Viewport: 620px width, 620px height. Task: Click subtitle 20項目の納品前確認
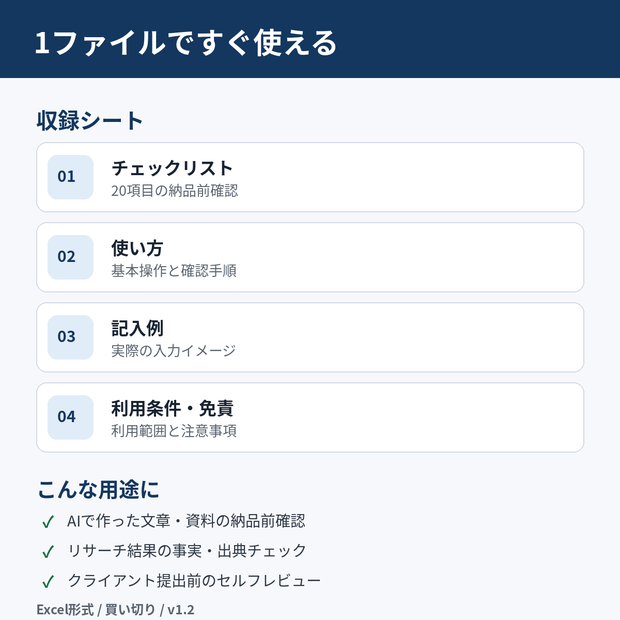tap(174, 191)
